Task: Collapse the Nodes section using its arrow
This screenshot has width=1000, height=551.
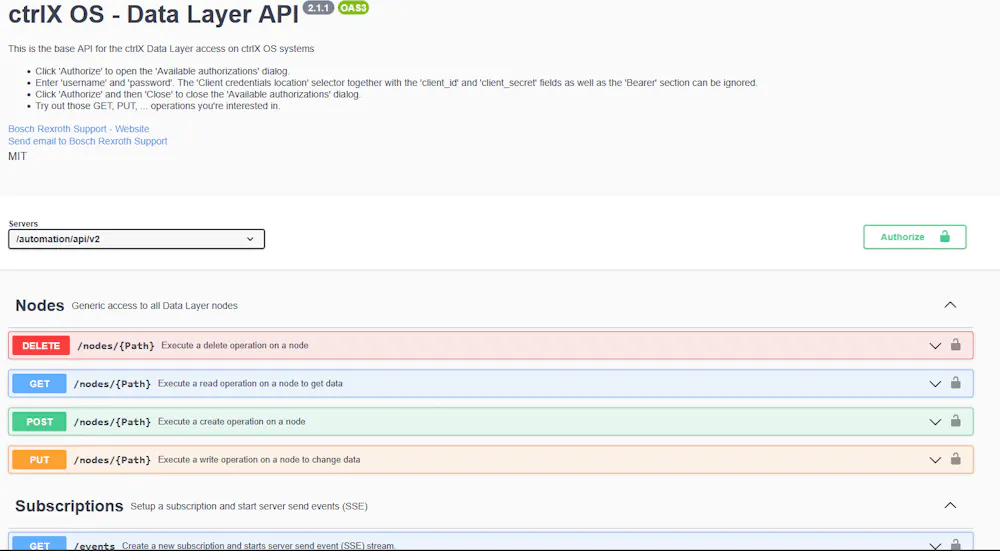Action: tap(950, 305)
